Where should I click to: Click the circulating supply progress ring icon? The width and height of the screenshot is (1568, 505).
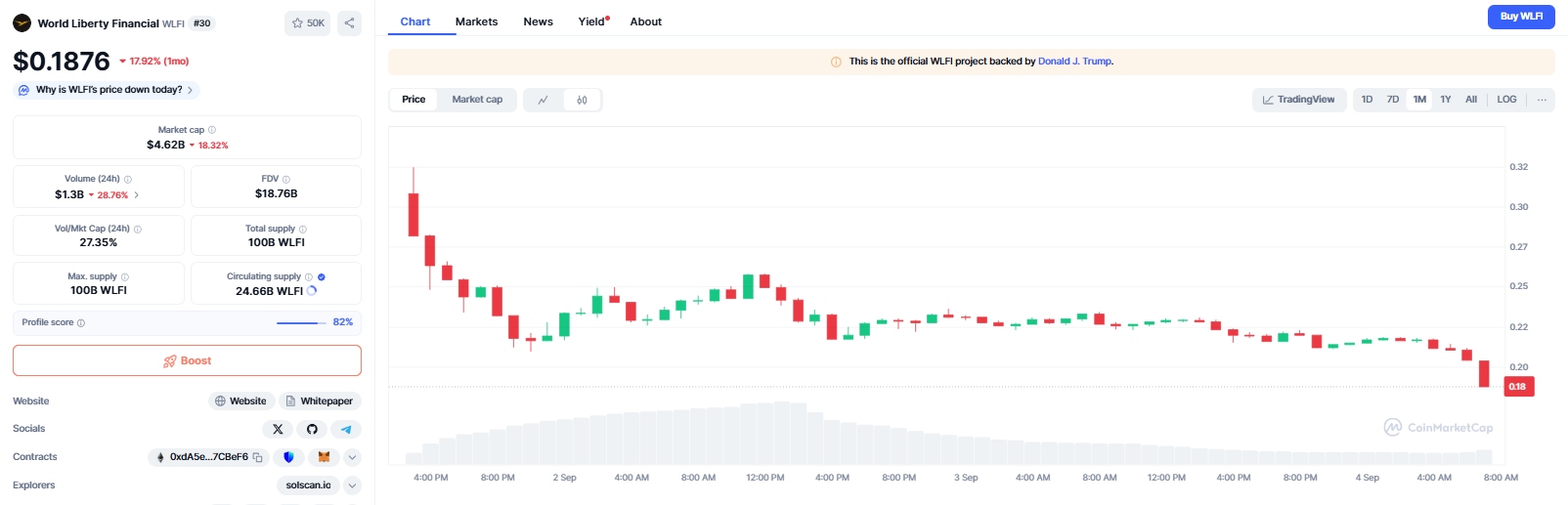click(x=312, y=291)
